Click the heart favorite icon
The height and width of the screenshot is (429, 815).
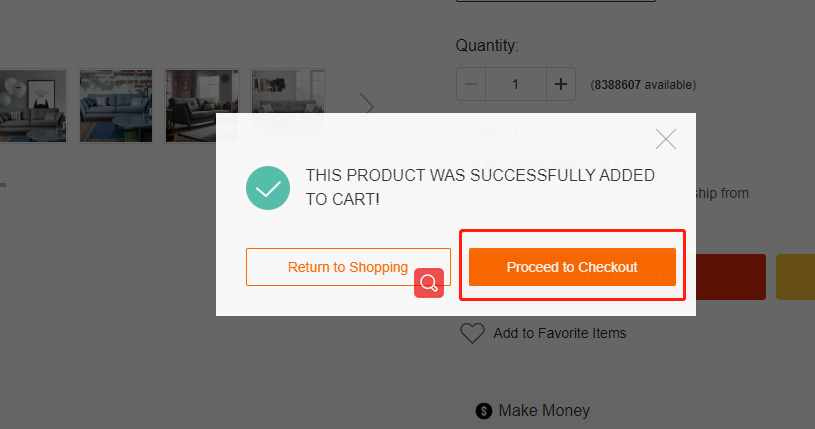point(472,333)
